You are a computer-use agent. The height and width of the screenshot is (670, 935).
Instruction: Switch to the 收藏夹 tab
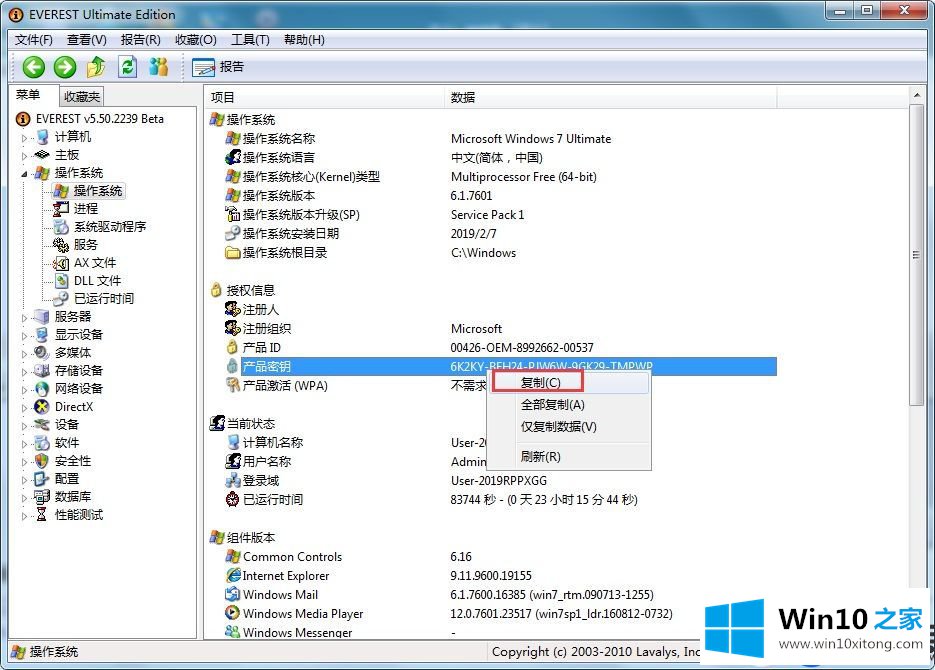(x=82, y=96)
